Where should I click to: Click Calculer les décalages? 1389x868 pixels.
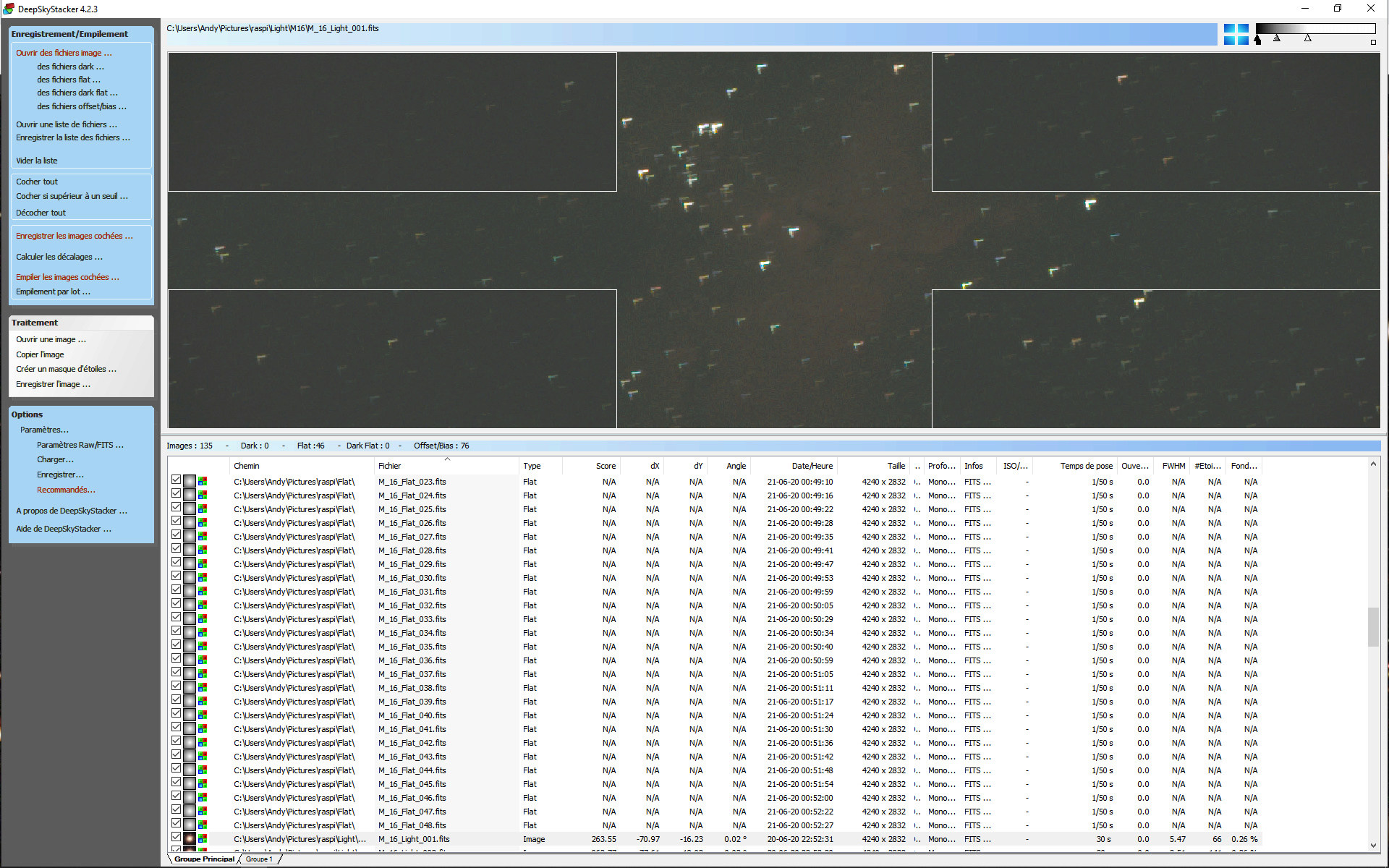[x=59, y=257]
